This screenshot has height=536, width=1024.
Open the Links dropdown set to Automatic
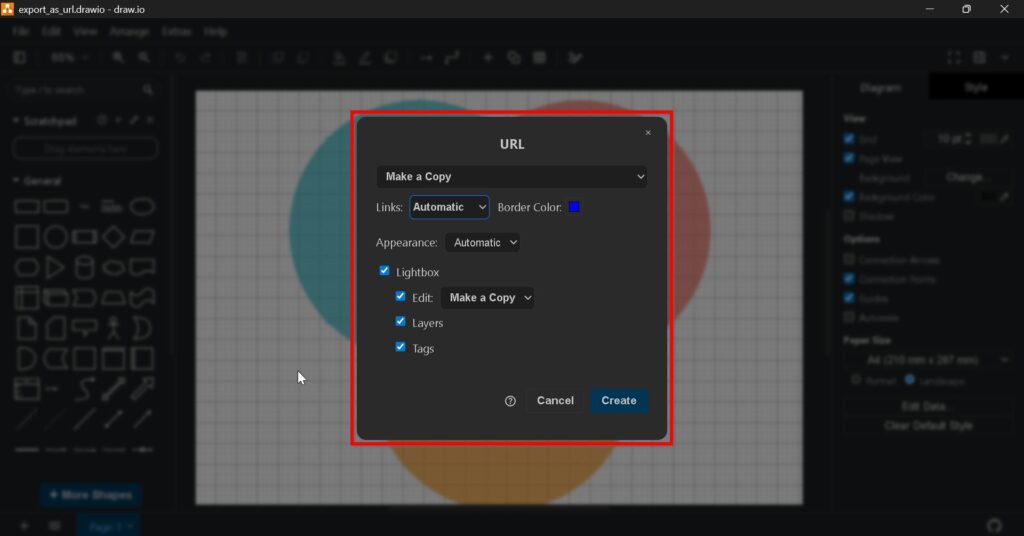tap(449, 207)
